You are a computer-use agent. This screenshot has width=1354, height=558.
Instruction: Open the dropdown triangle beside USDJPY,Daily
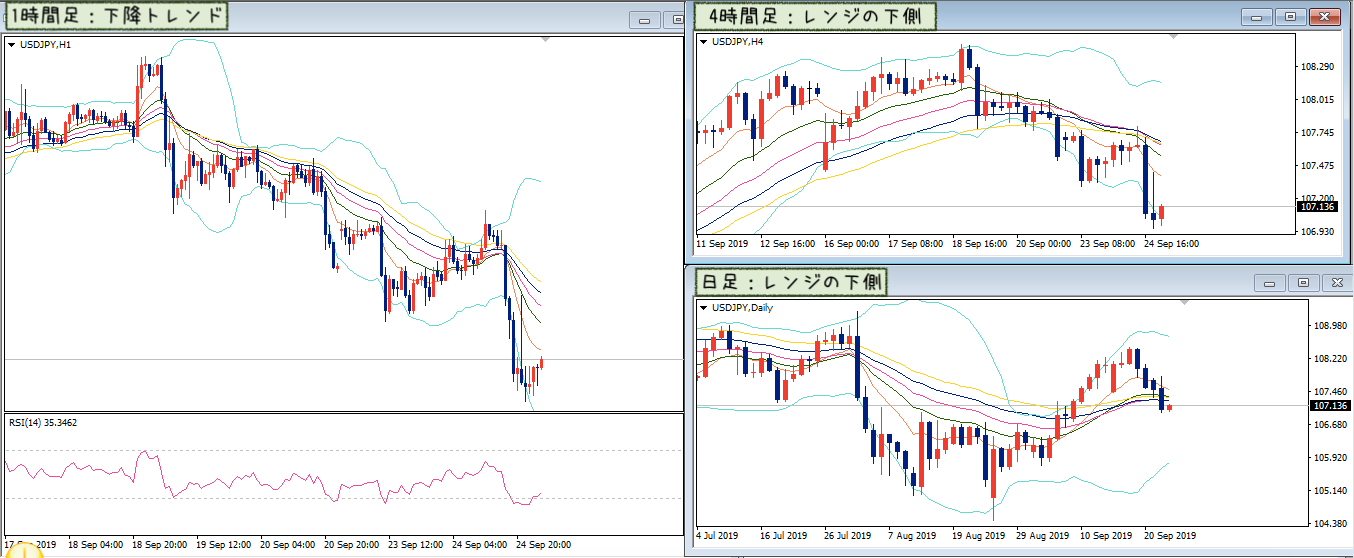point(703,308)
